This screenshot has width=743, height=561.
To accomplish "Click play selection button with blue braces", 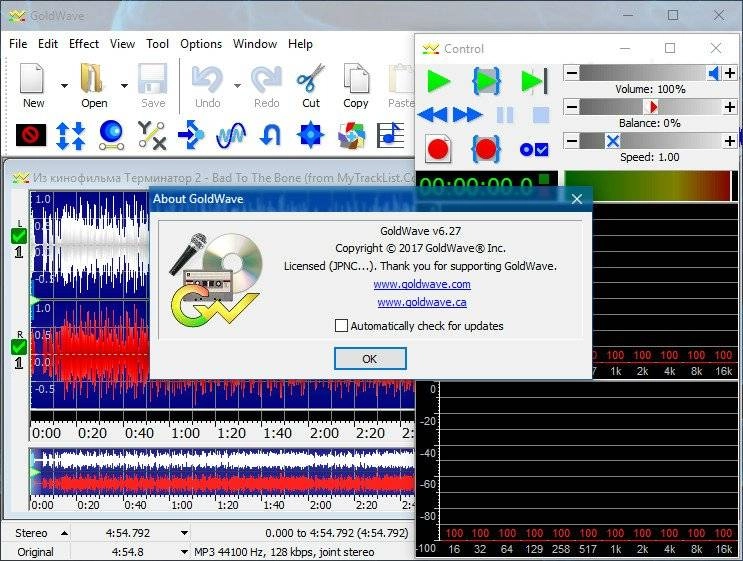I will 487,81.
